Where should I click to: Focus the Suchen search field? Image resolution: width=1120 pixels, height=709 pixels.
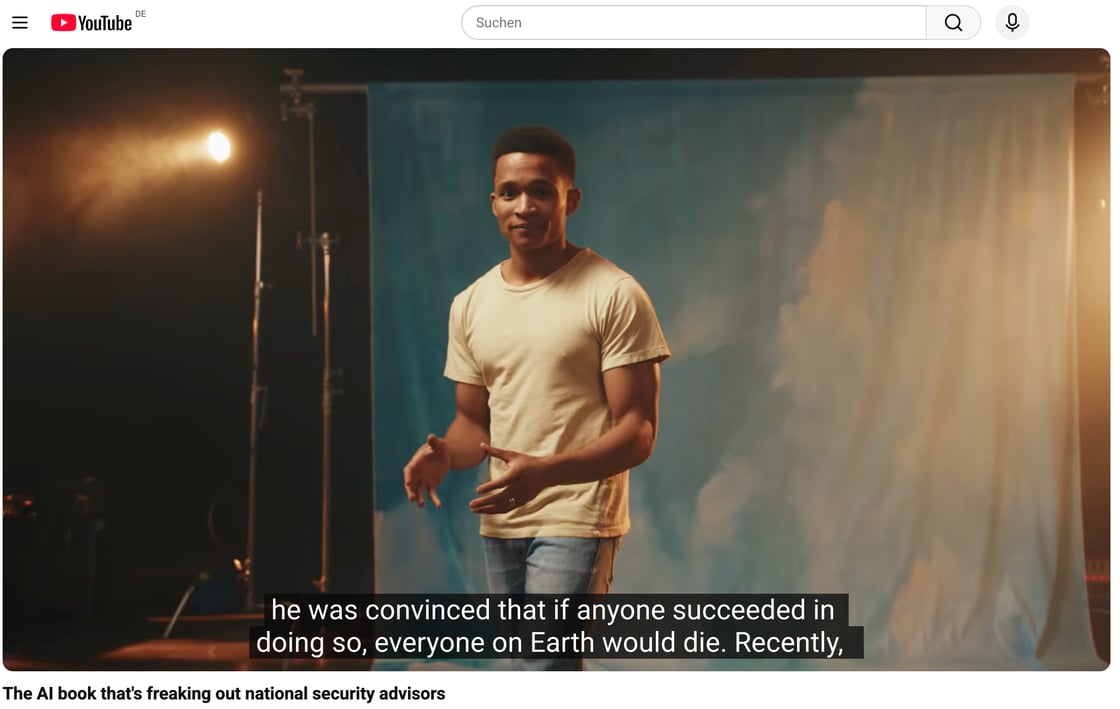coord(693,23)
